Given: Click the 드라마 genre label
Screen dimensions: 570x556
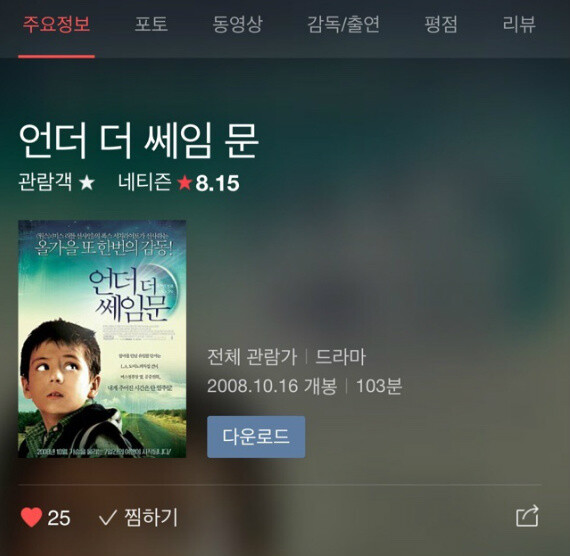Looking at the screenshot, I should 340,357.
